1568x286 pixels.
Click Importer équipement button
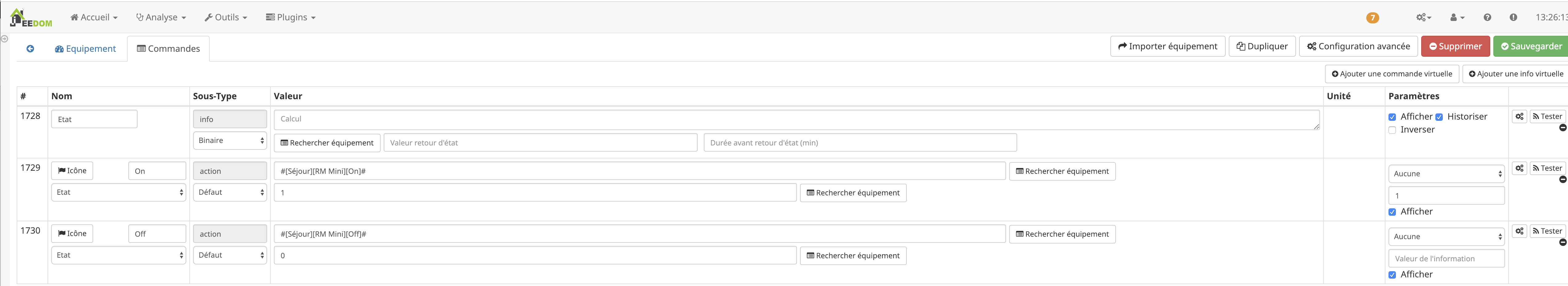(1167, 46)
